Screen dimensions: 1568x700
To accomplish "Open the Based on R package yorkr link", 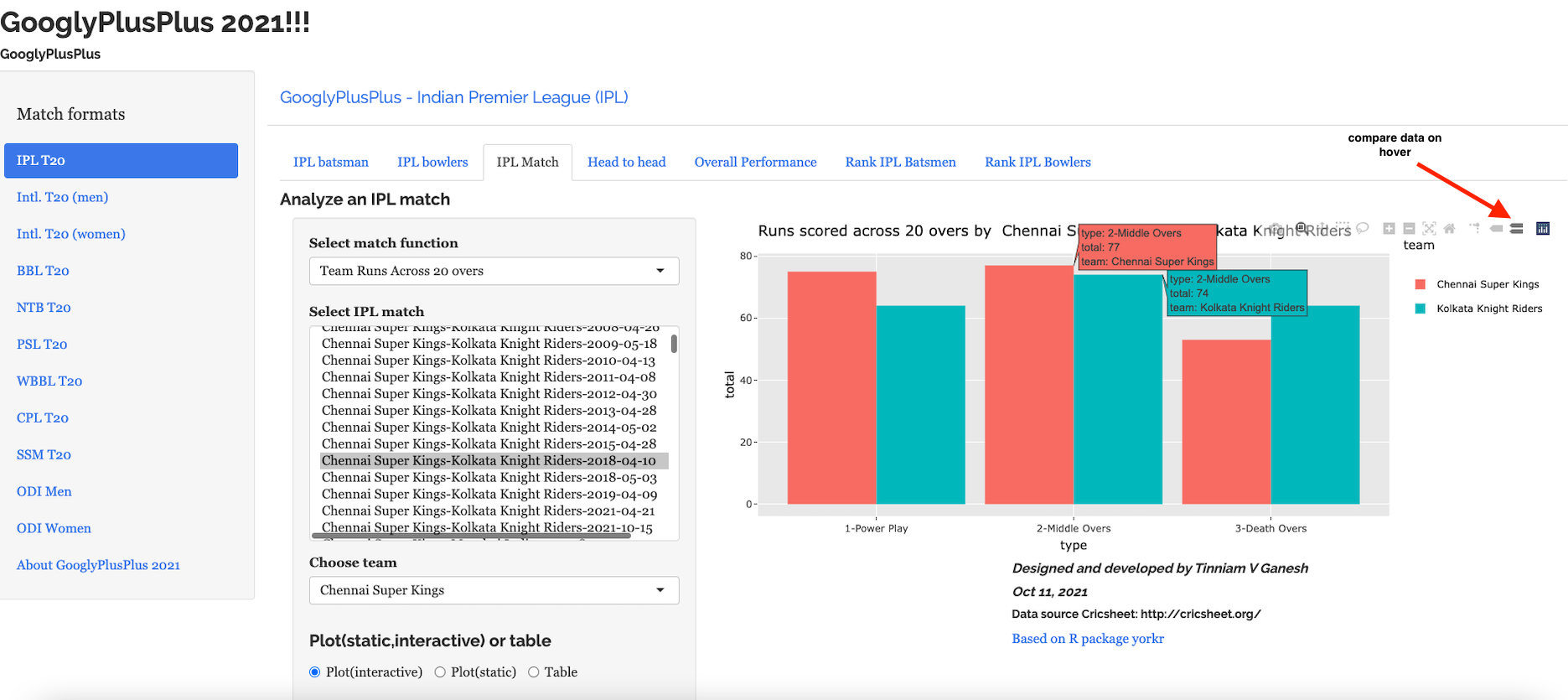I will pyautogui.click(x=1087, y=639).
